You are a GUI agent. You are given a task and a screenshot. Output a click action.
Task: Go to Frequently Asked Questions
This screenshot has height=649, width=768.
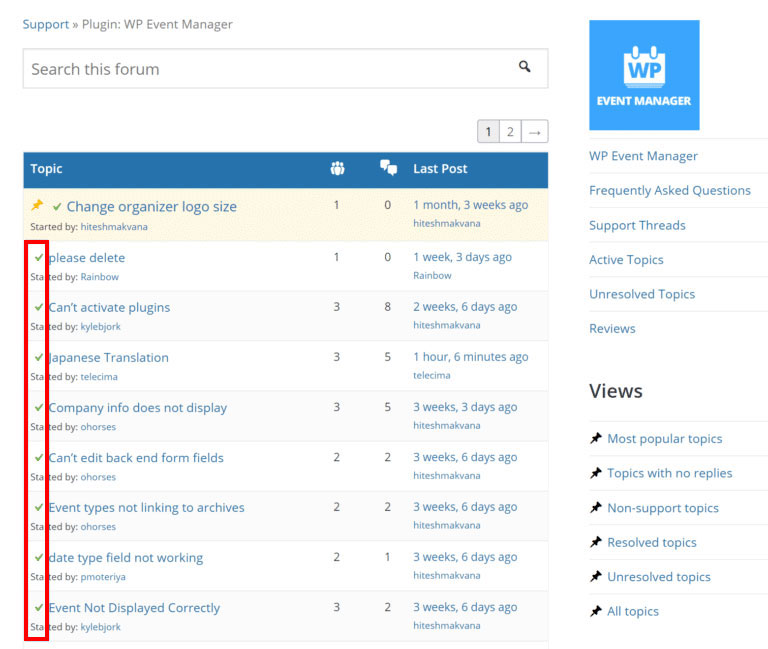coord(669,190)
